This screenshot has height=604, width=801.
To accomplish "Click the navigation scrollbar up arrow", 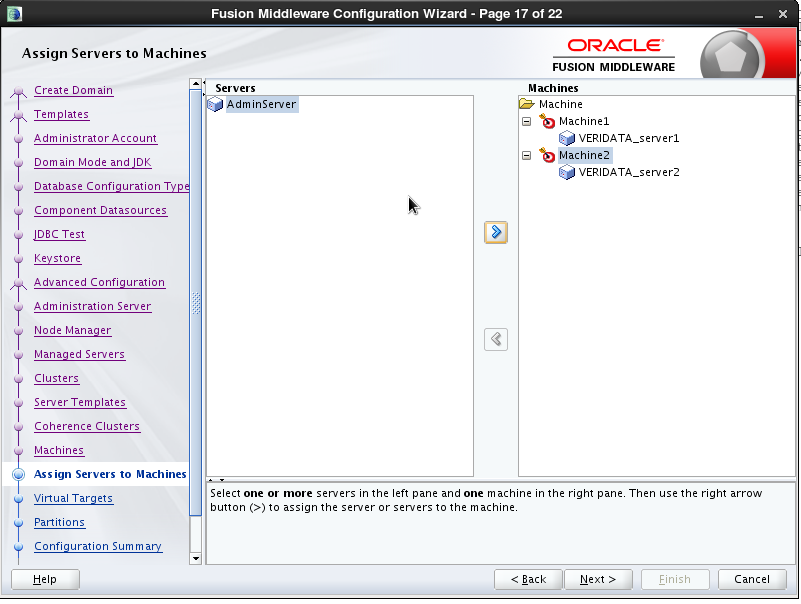I will coord(196,84).
